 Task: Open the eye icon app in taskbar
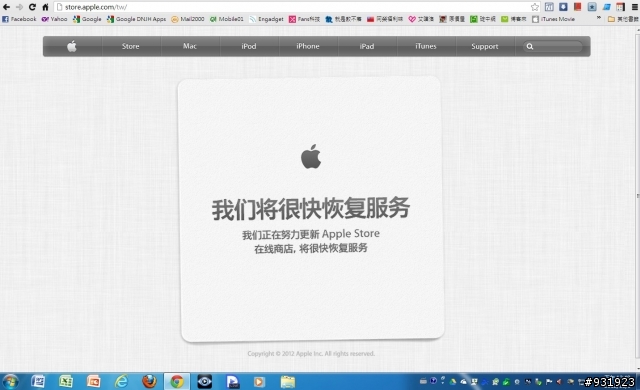pos(204,381)
